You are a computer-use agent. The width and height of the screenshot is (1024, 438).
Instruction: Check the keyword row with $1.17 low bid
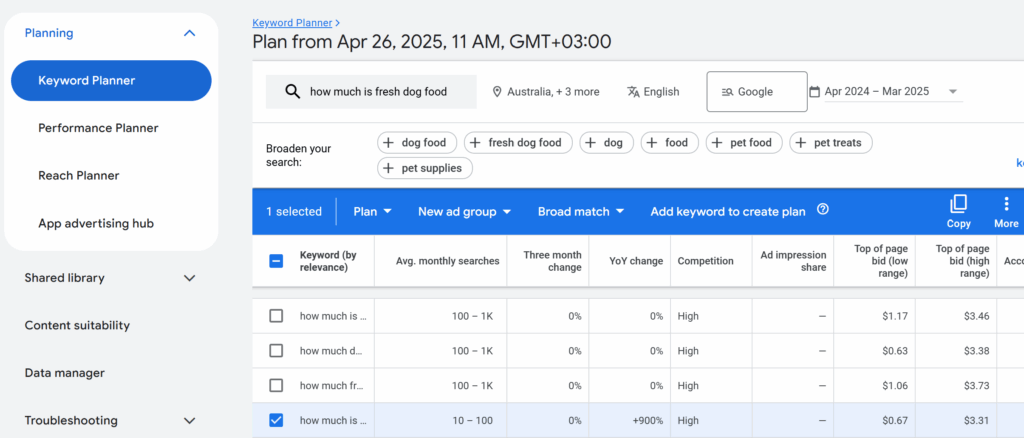[x=276, y=316]
